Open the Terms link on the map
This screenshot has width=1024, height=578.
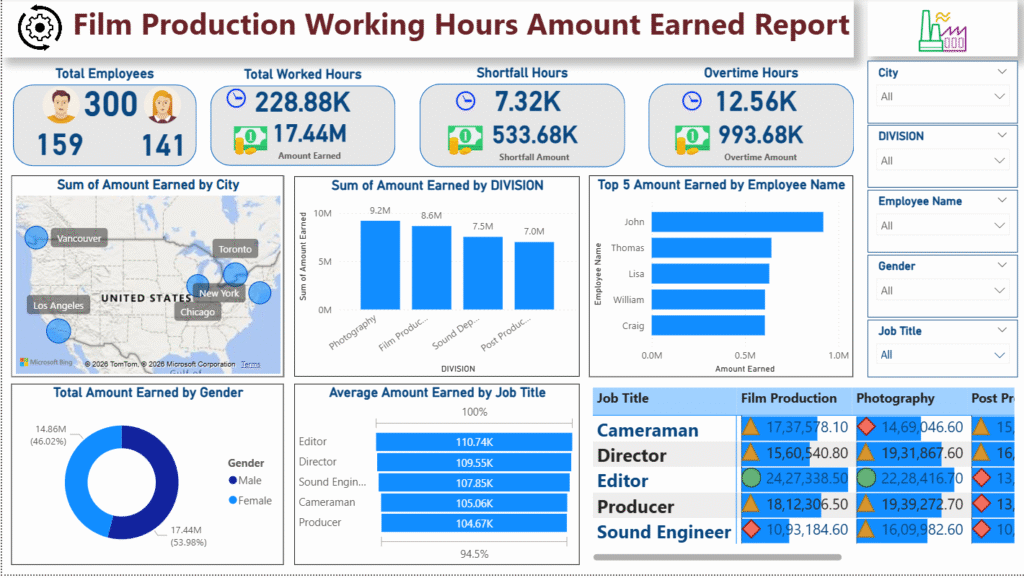point(250,364)
